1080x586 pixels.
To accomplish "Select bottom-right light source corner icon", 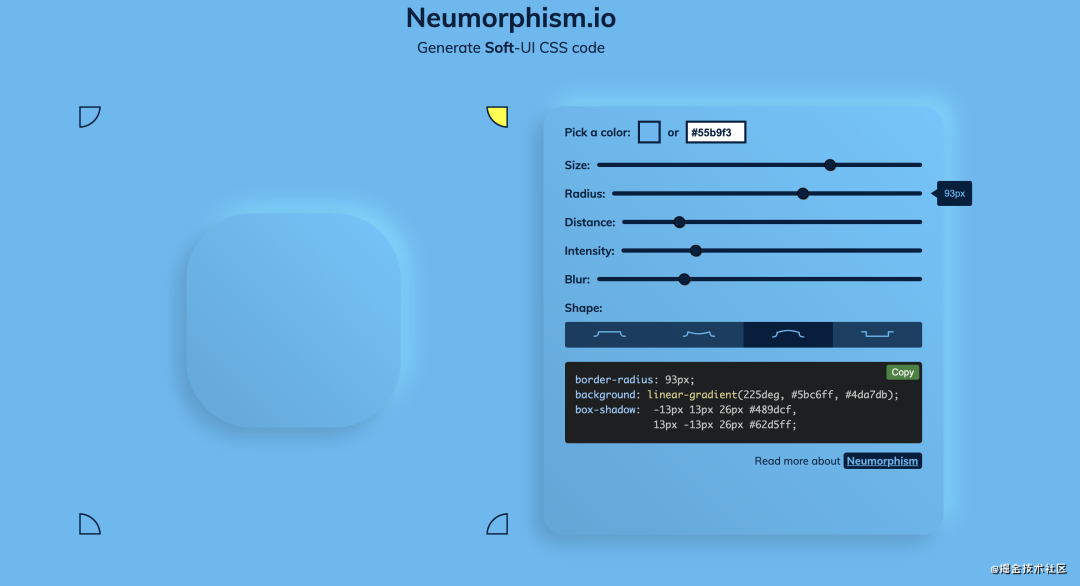I will [x=497, y=524].
